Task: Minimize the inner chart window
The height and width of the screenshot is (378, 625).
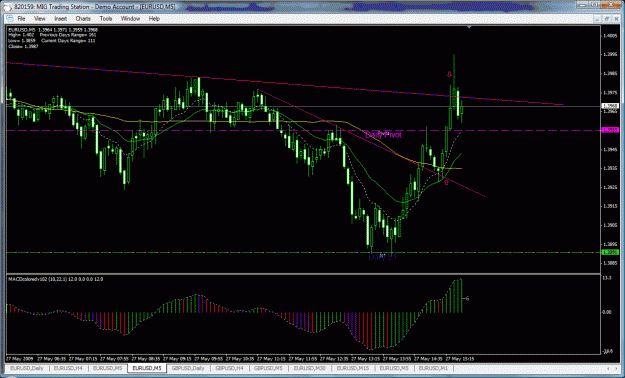Action: pos(597,19)
